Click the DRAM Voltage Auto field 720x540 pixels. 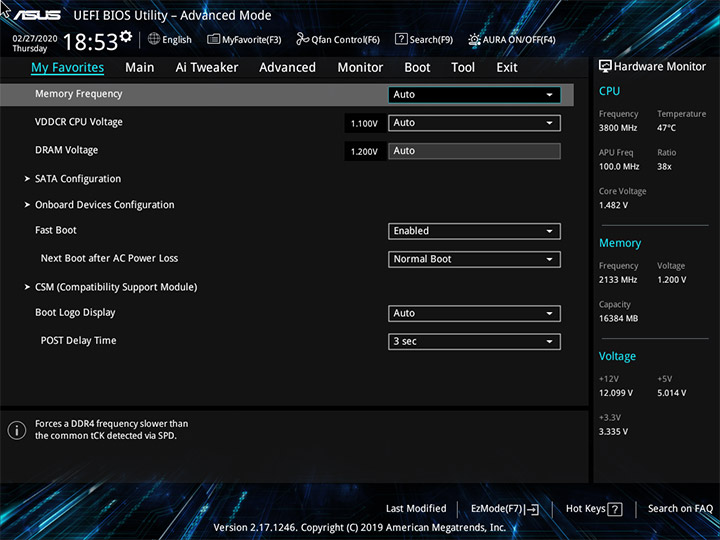tap(474, 151)
